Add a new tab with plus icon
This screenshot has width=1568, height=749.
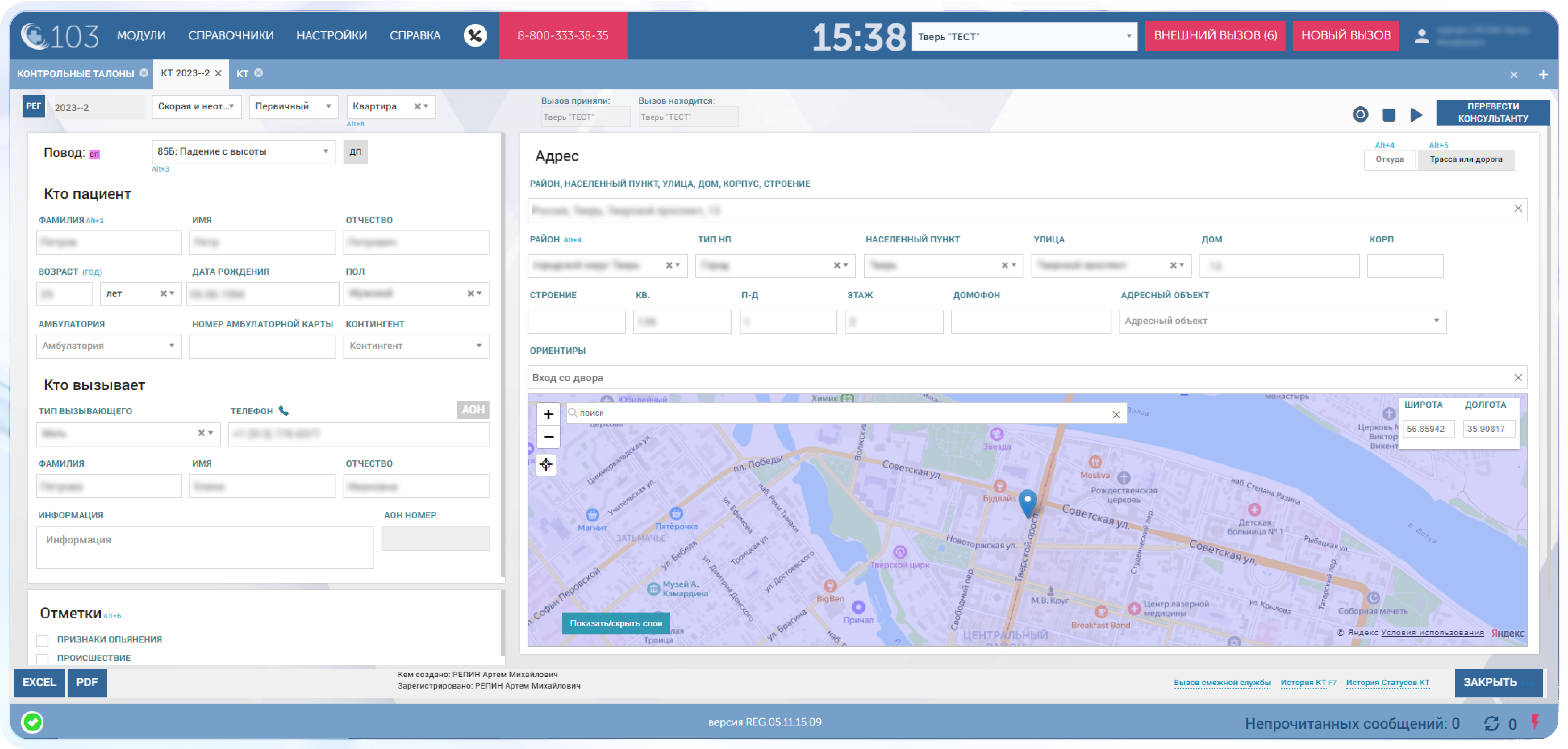point(1543,74)
